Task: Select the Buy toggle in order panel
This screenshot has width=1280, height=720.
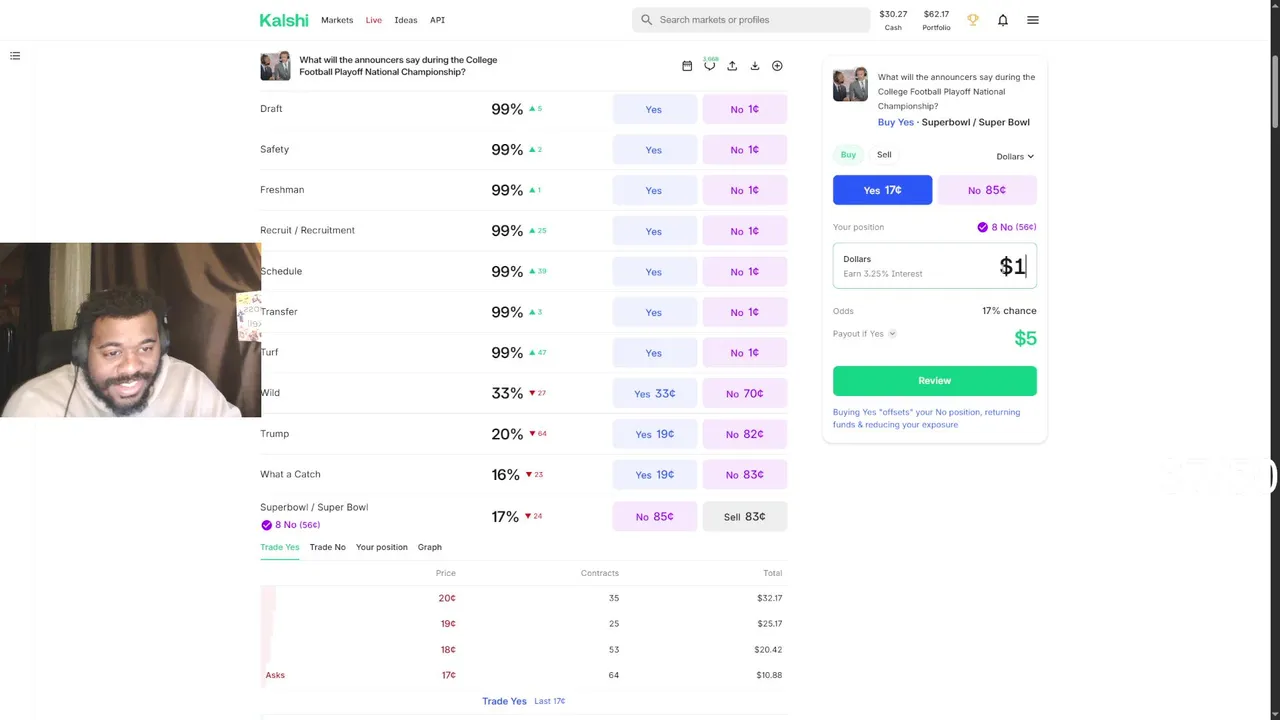Action: tap(848, 155)
